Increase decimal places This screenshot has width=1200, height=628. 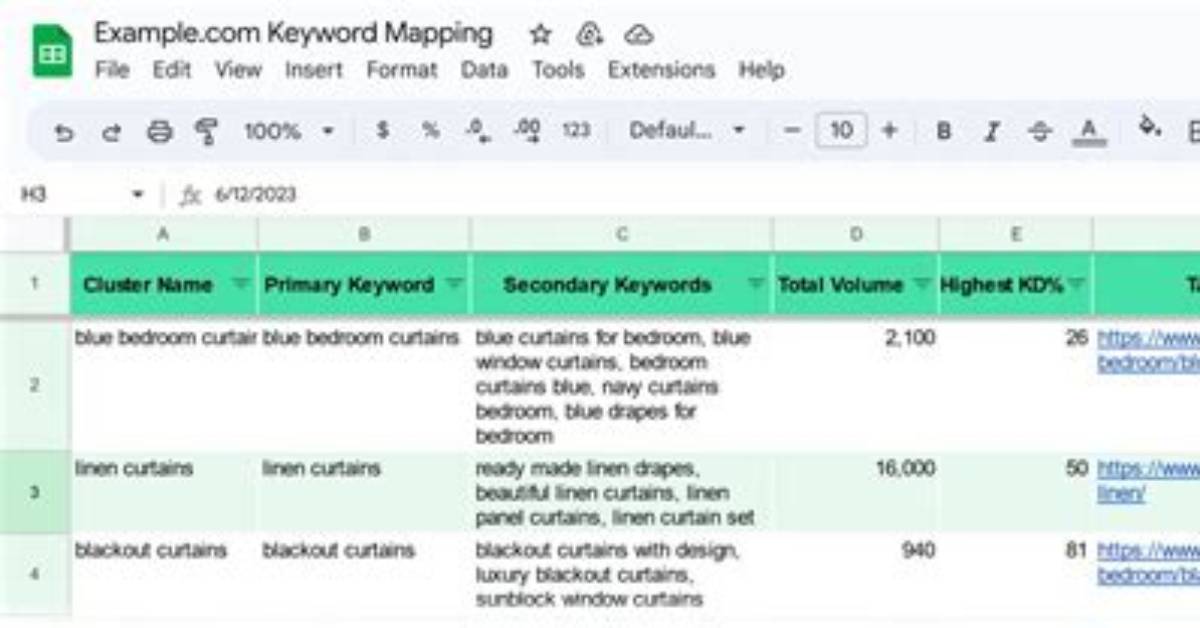[526, 131]
